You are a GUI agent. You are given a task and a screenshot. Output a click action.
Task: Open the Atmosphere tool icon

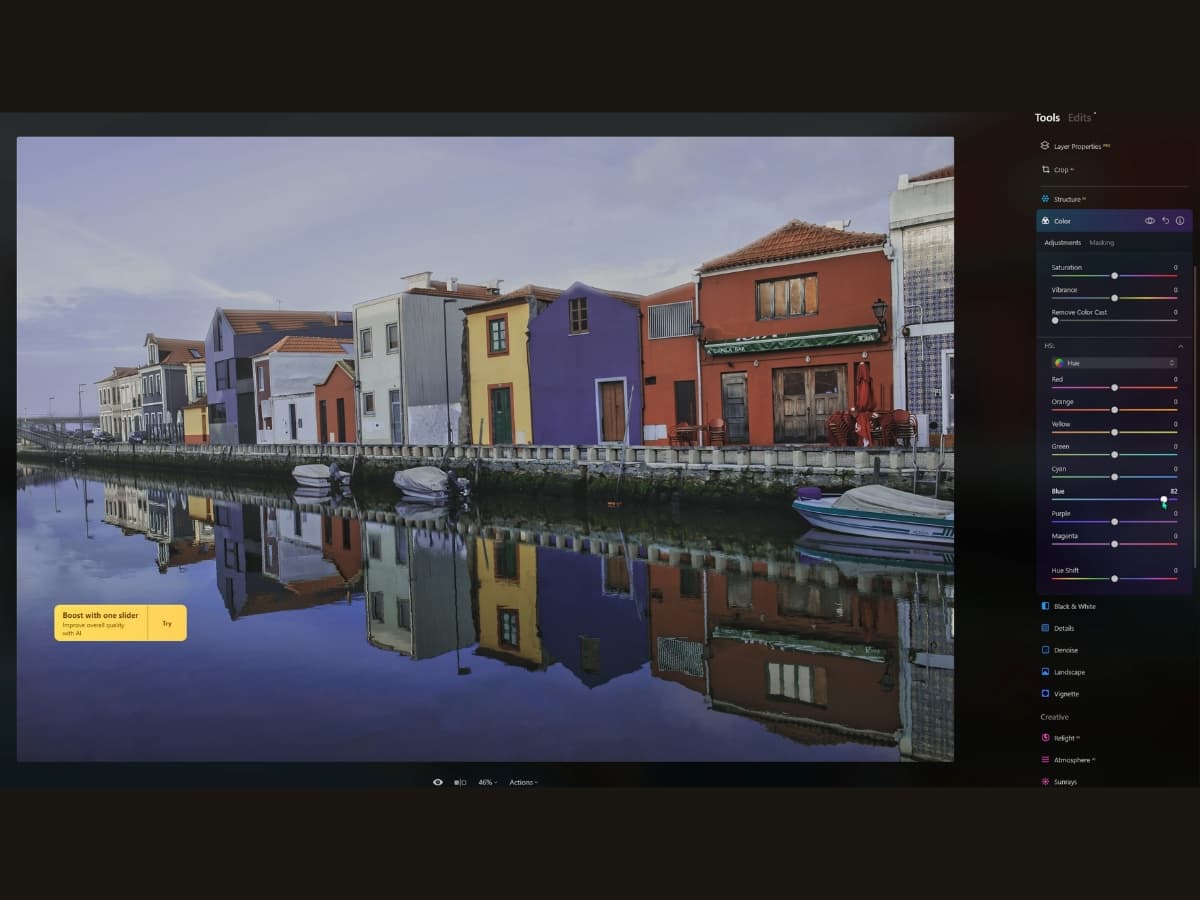pos(1045,760)
